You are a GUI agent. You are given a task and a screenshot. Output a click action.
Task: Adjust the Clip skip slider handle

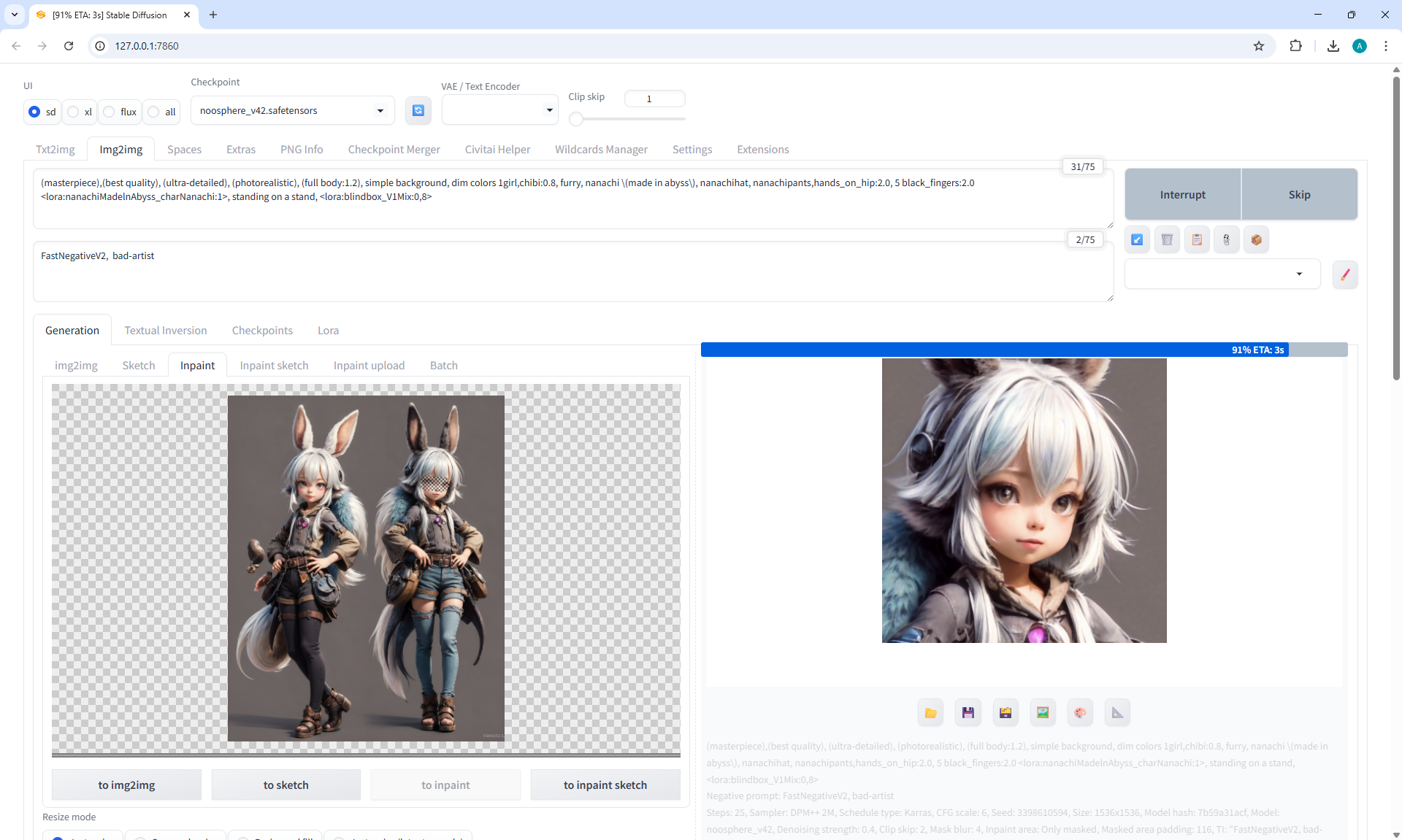pos(576,118)
